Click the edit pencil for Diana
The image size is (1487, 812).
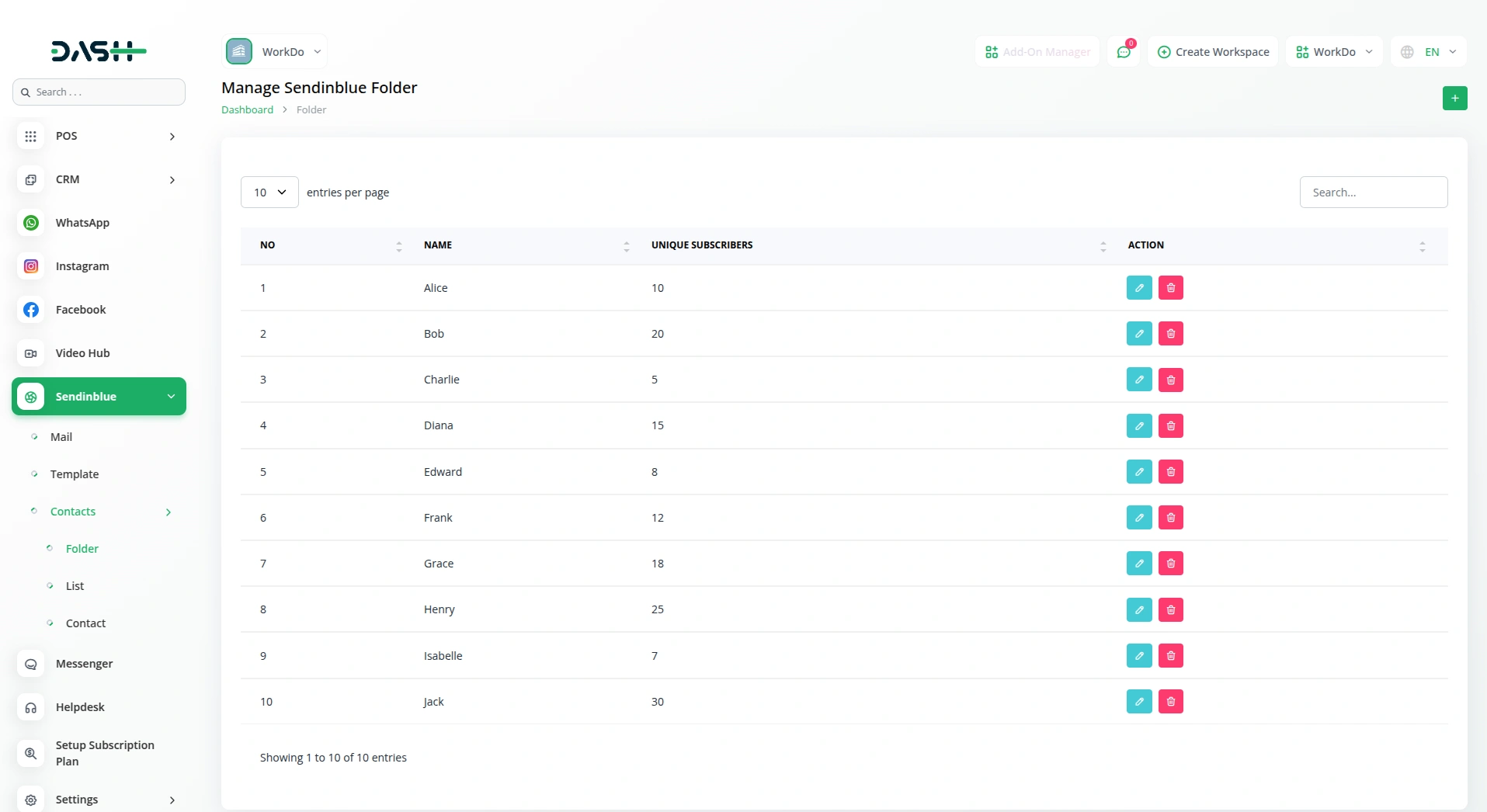(x=1139, y=425)
